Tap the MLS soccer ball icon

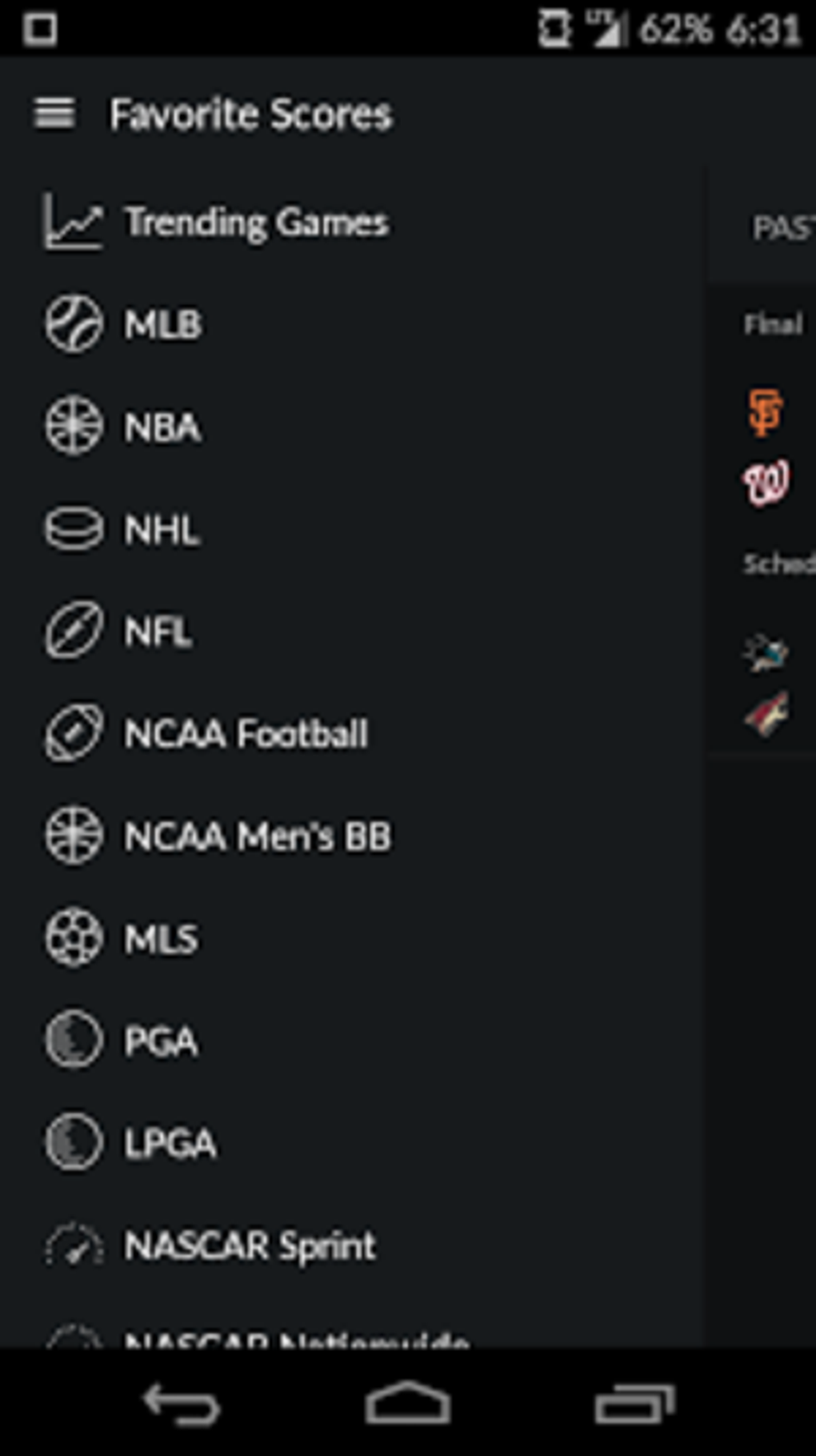click(x=73, y=938)
